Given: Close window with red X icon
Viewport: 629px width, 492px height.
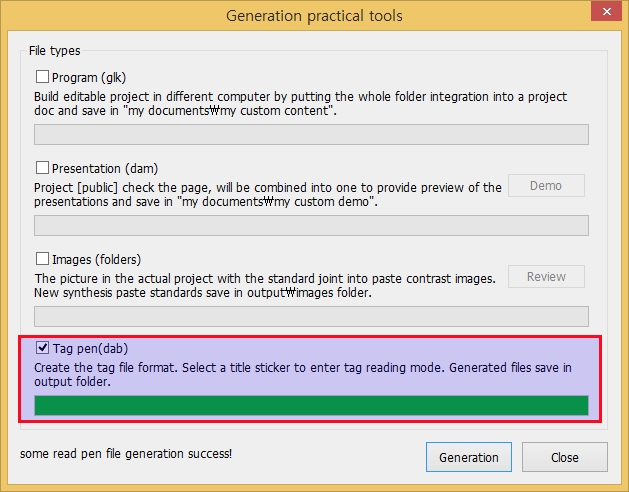Looking at the screenshot, I should pyautogui.click(x=606, y=11).
